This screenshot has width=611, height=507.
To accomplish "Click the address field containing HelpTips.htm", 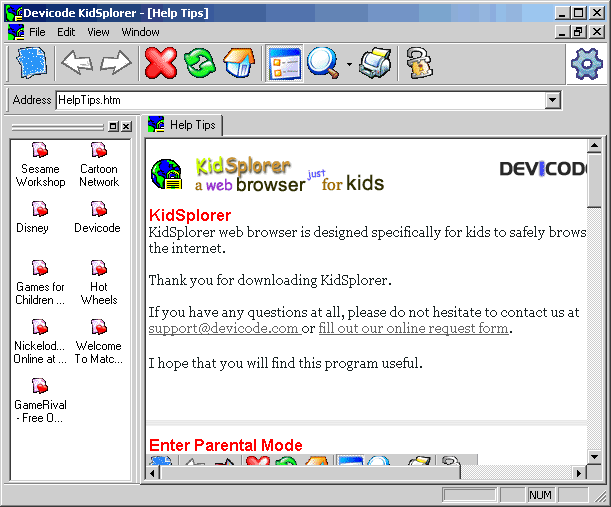I will [300, 100].
